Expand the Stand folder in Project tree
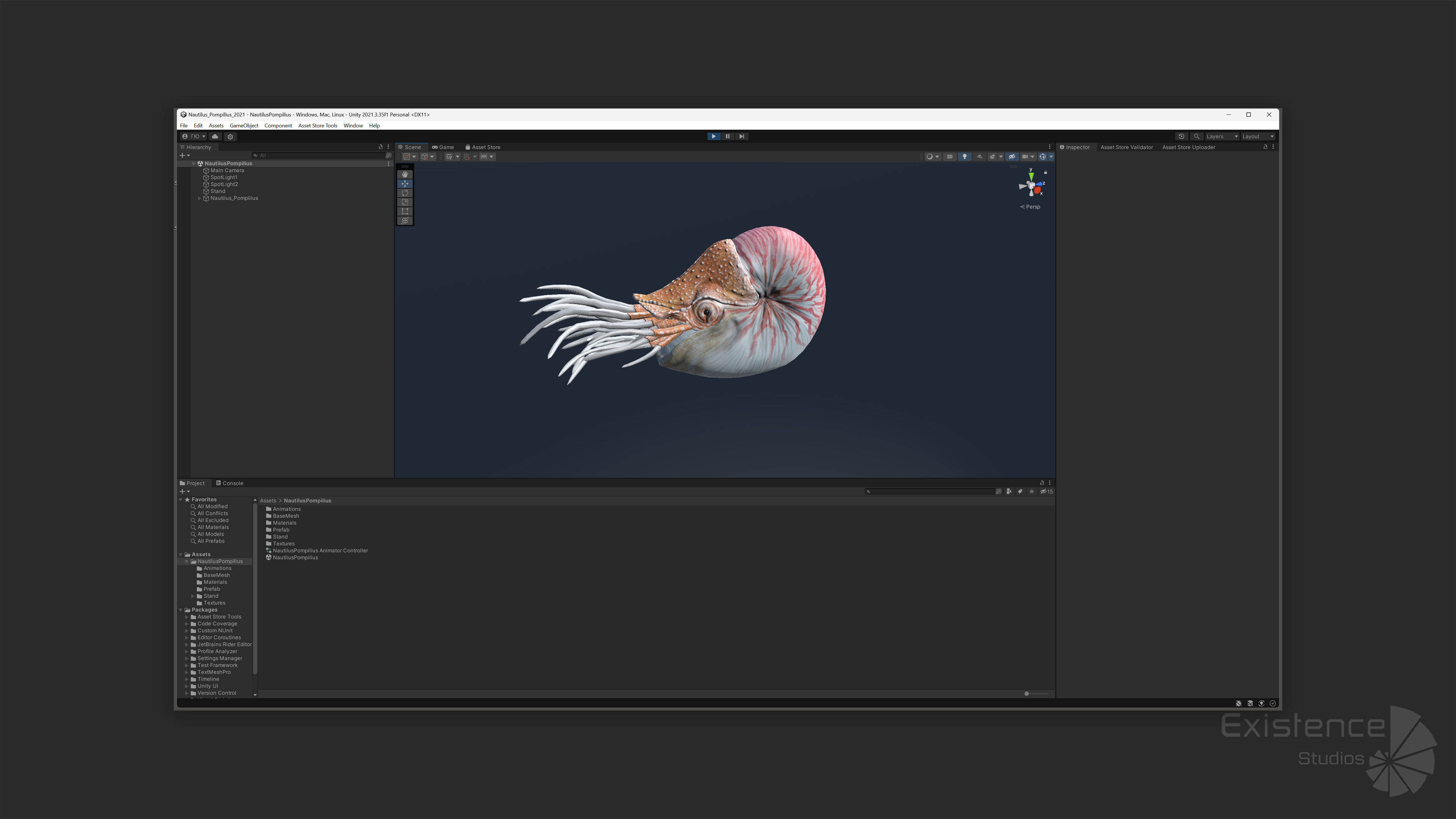This screenshot has width=1456, height=819. coord(193,596)
